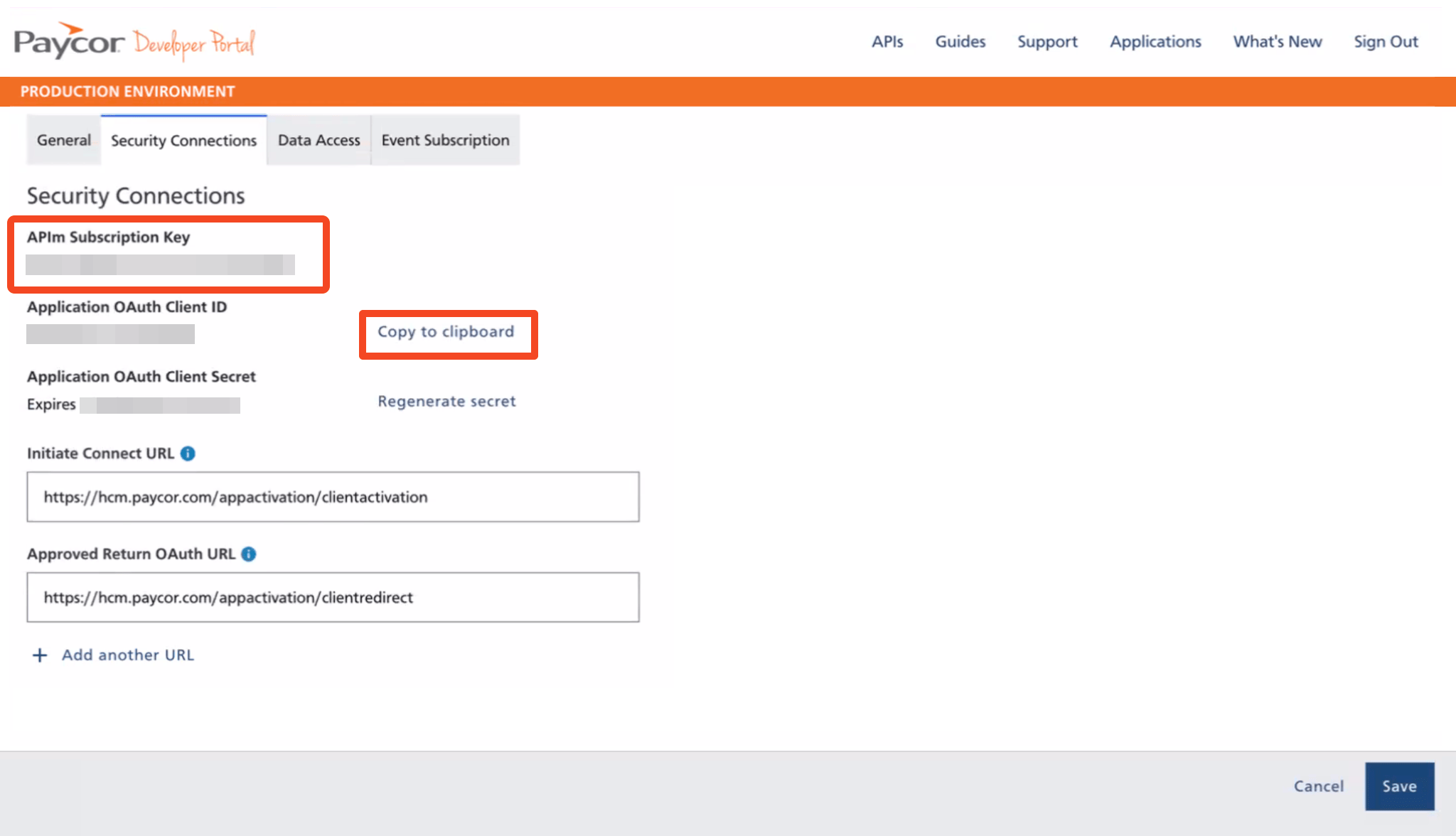1456x836 pixels.
Task: Click the Security Connections page heading
Action: 135,195
